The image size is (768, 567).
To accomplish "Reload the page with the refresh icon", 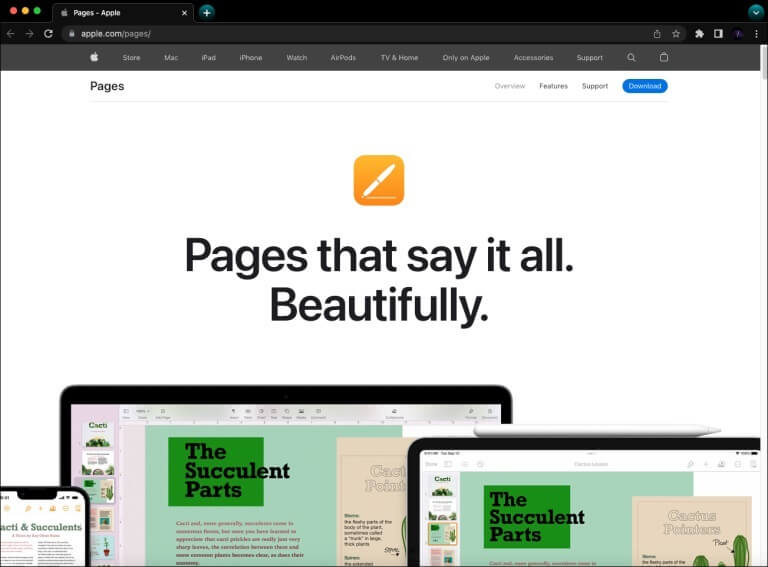I will (48, 34).
